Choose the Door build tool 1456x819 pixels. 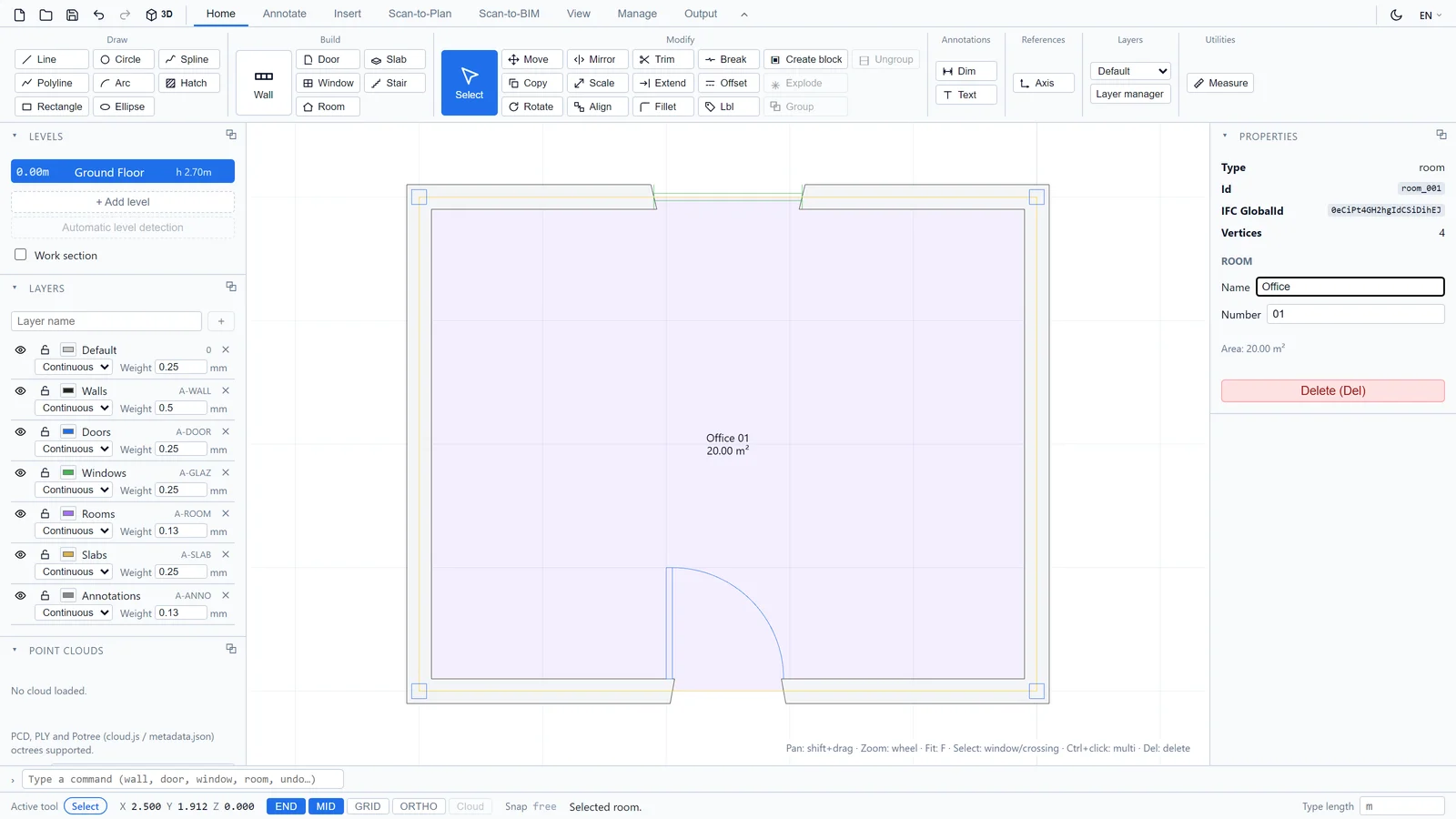[328, 59]
